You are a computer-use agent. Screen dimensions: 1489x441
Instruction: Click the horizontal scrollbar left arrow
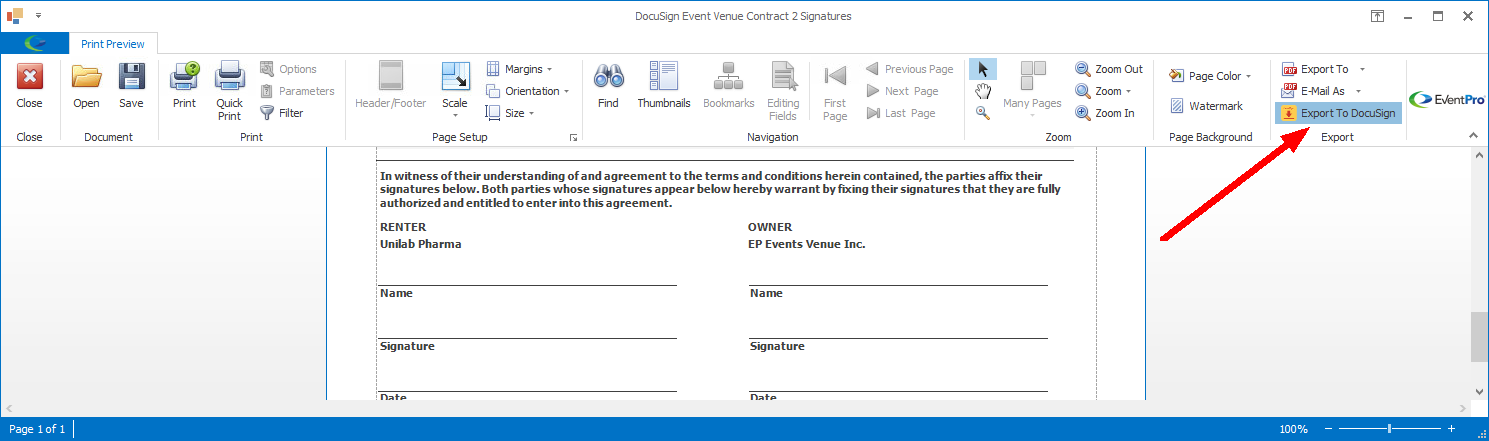8,408
